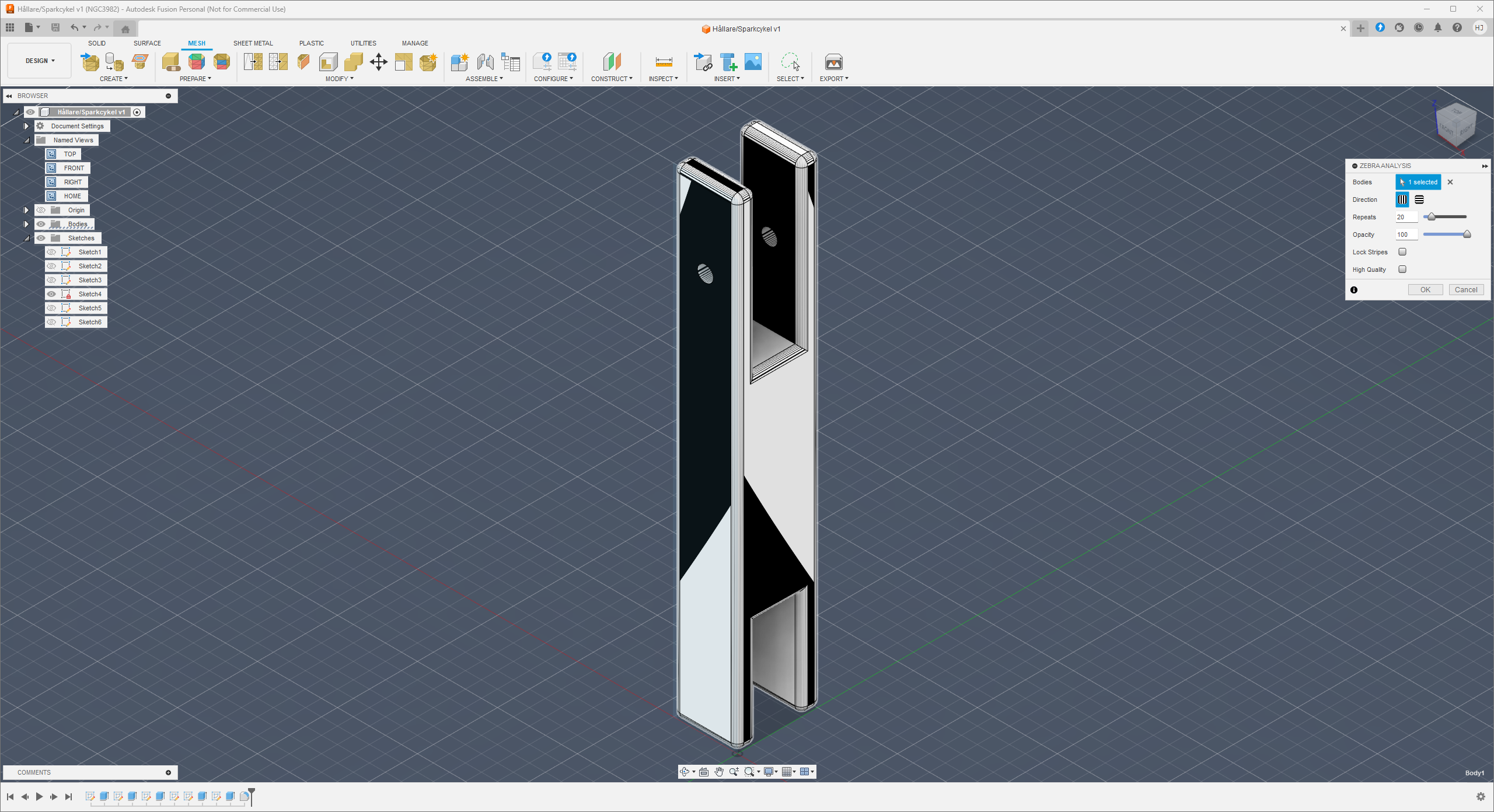The image size is (1494, 812).
Task: Open the CREATE panel dropdown
Action: (x=114, y=79)
